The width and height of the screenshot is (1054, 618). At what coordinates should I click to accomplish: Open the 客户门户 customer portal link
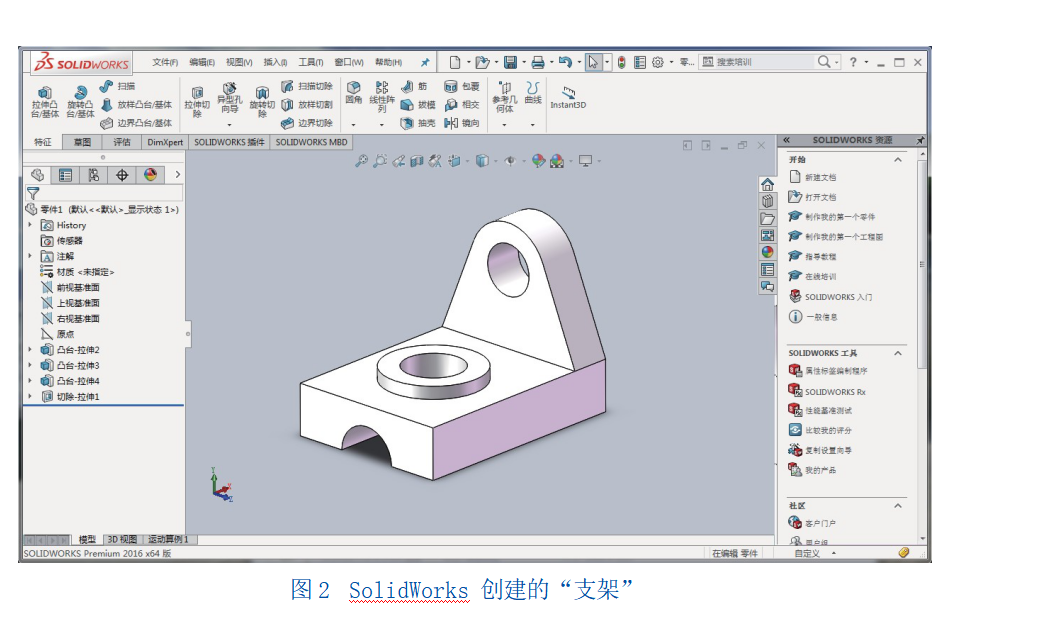click(813, 523)
